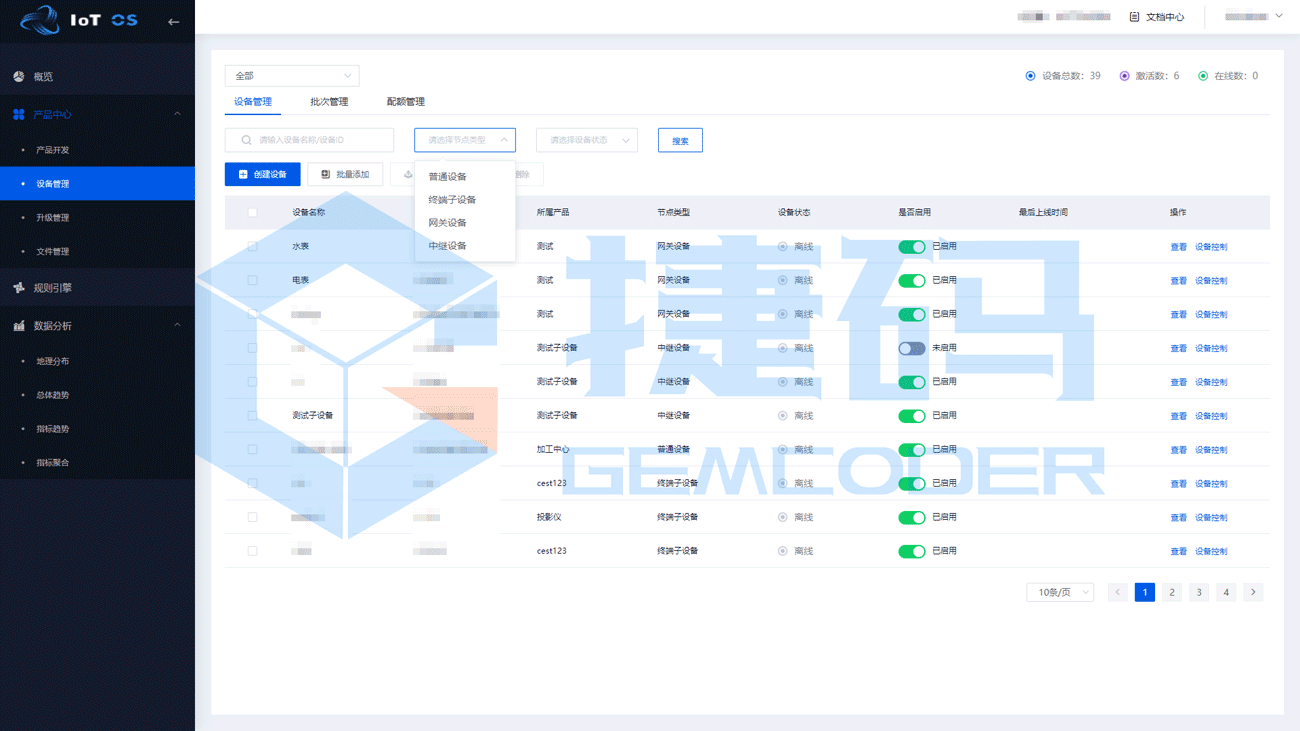Image resolution: width=1300 pixels, height=731 pixels.
Task: Select all devices with header checkbox
Action: click(x=252, y=213)
